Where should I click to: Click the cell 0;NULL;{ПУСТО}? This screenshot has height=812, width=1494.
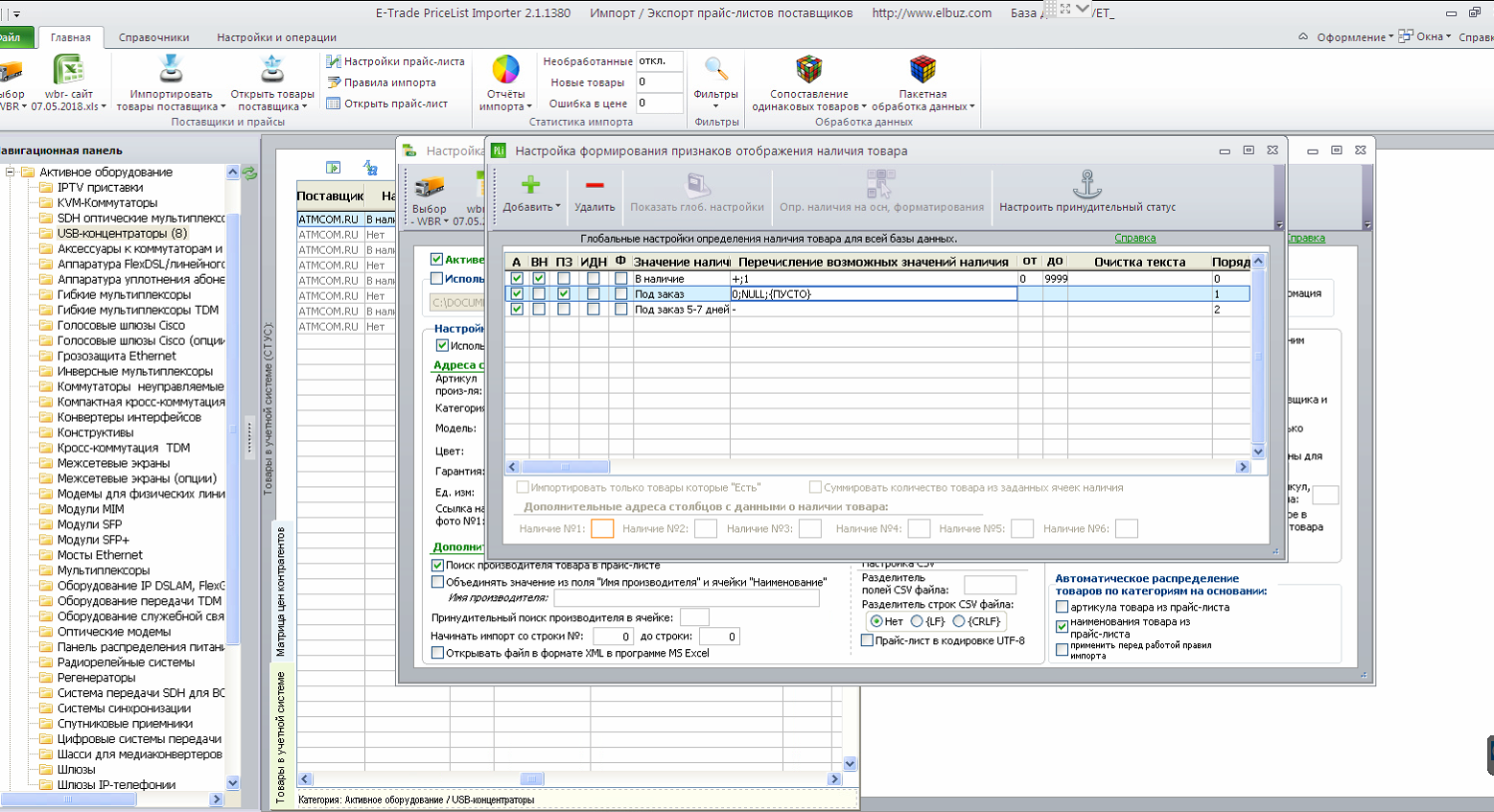(x=874, y=294)
